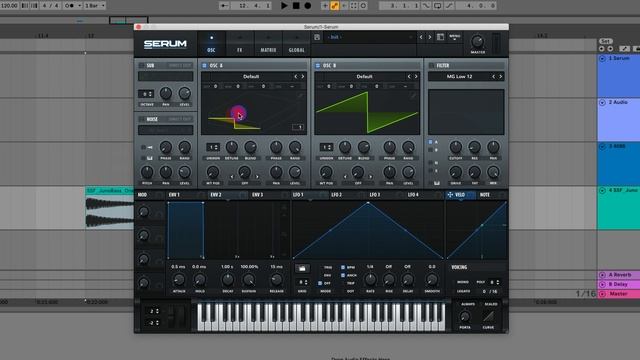Click the OSC B unison stepper
The image size is (640, 360).
point(326,147)
